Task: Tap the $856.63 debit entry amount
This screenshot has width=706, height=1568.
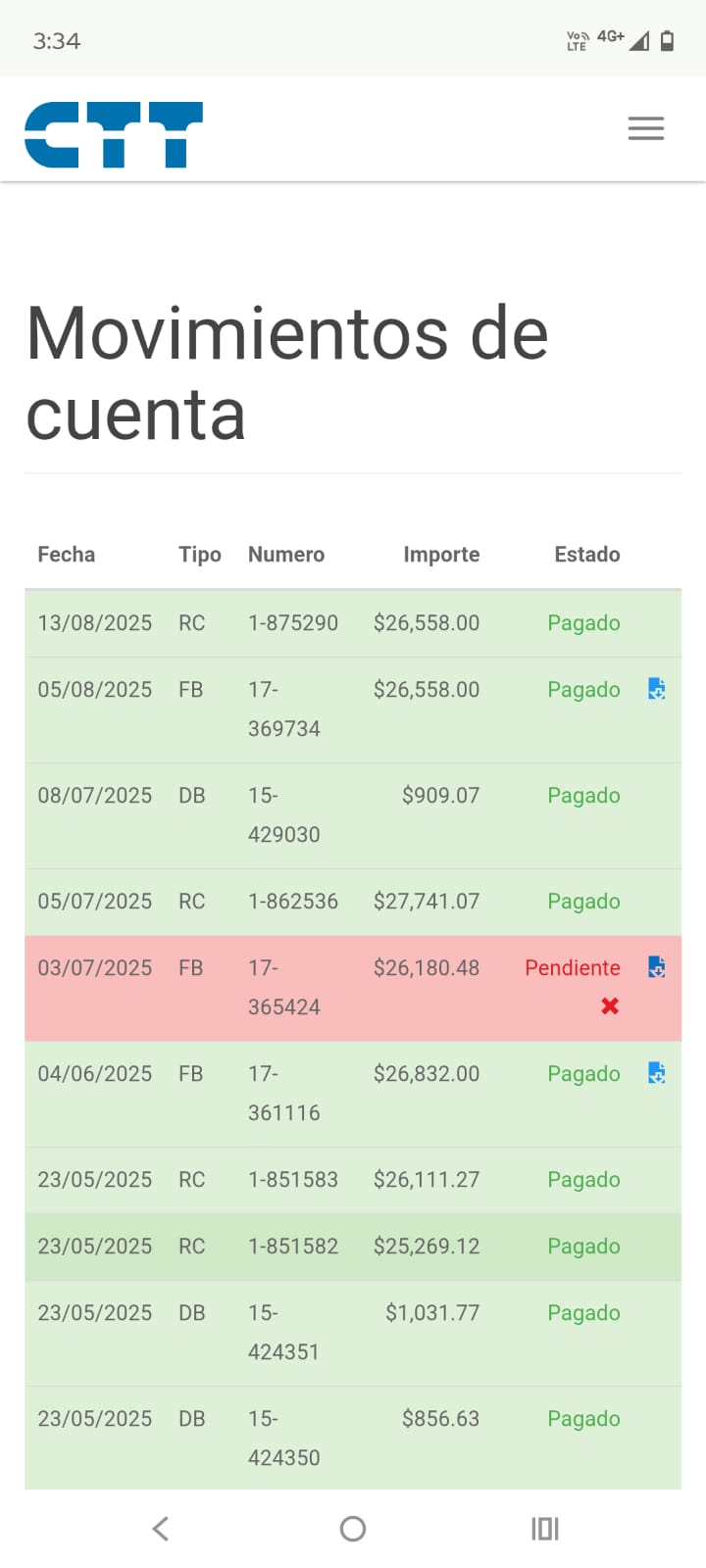Action: (x=440, y=1419)
